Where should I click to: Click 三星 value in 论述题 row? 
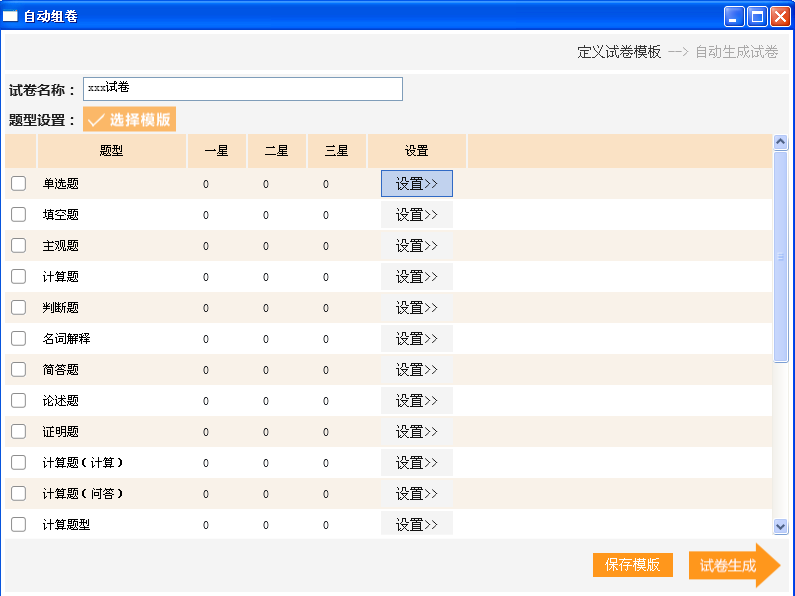tap(326, 401)
